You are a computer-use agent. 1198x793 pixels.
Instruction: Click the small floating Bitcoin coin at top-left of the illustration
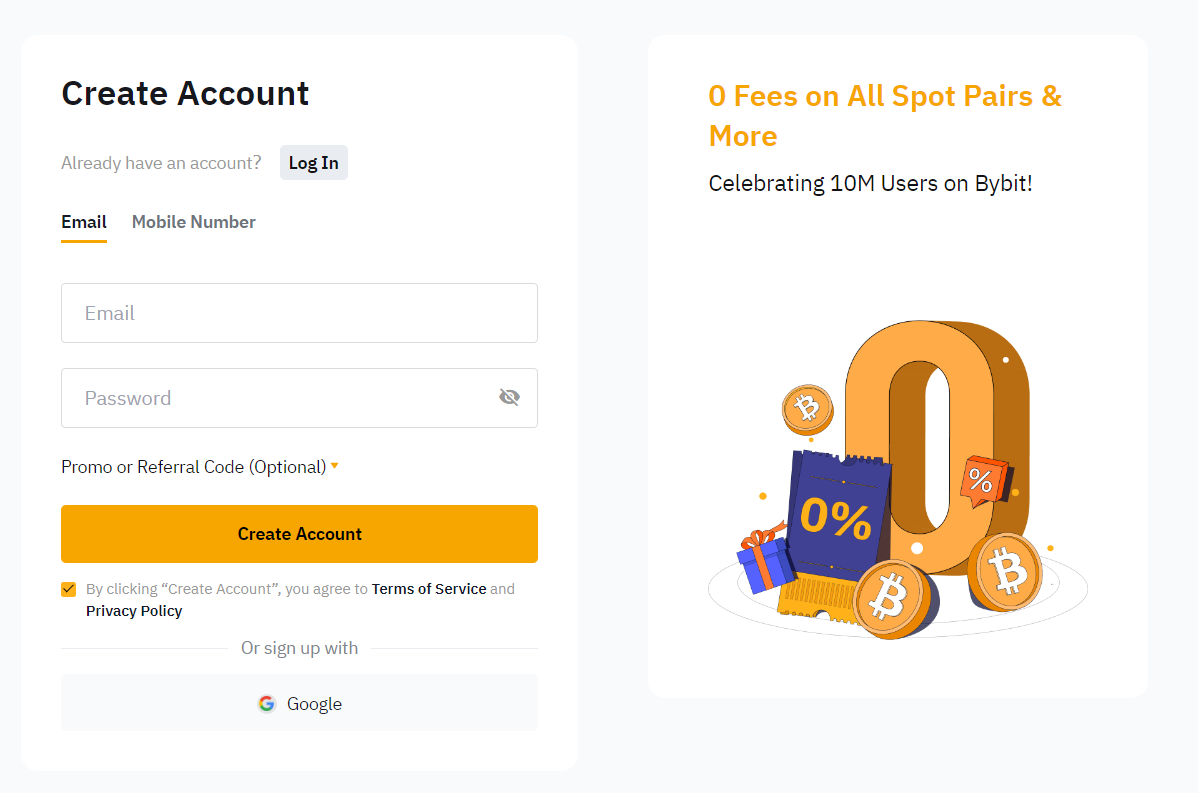tap(808, 409)
